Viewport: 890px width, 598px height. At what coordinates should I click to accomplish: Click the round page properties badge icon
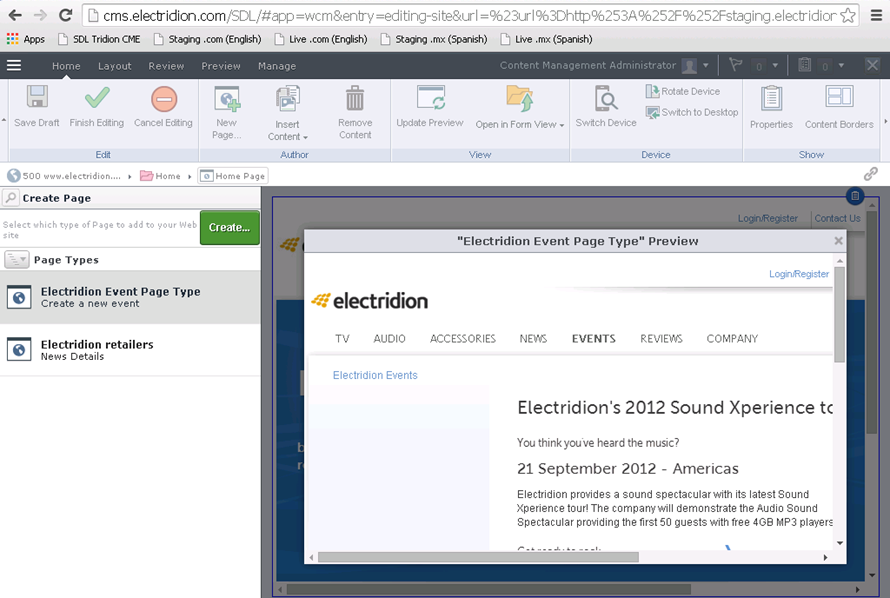click(x=855, y=196)
